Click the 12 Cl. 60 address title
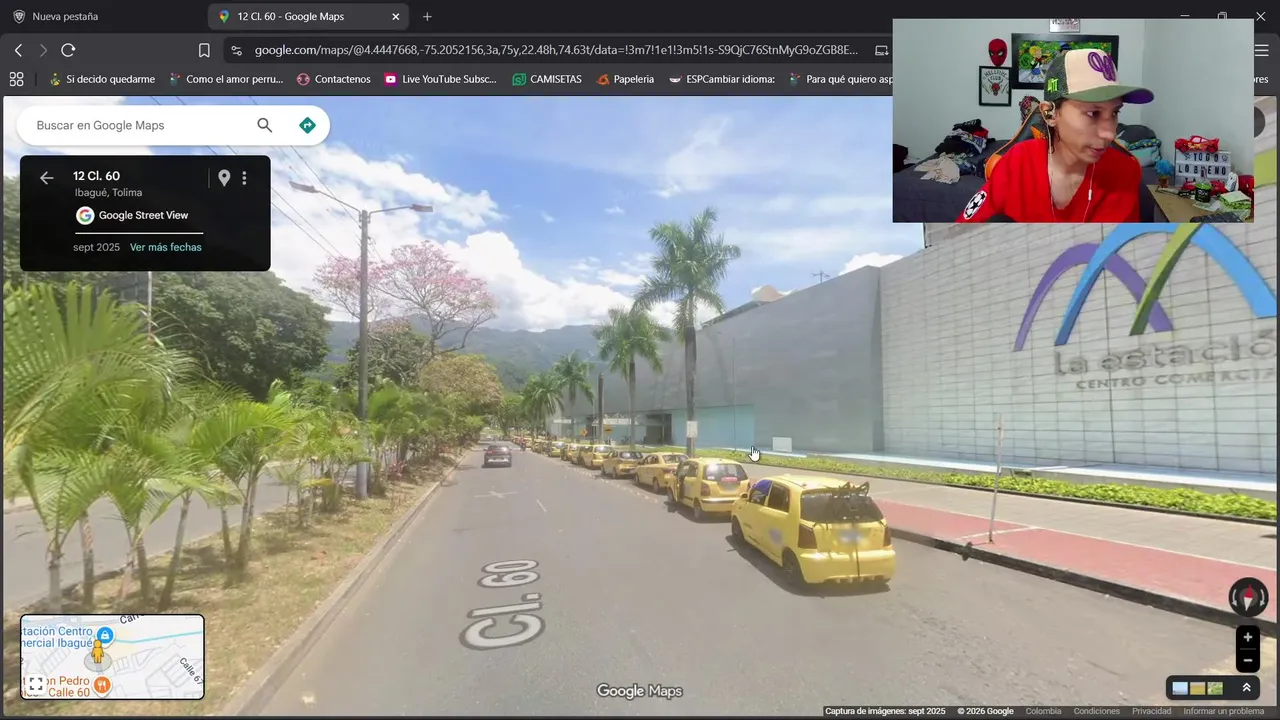 (x=96, y=176)
